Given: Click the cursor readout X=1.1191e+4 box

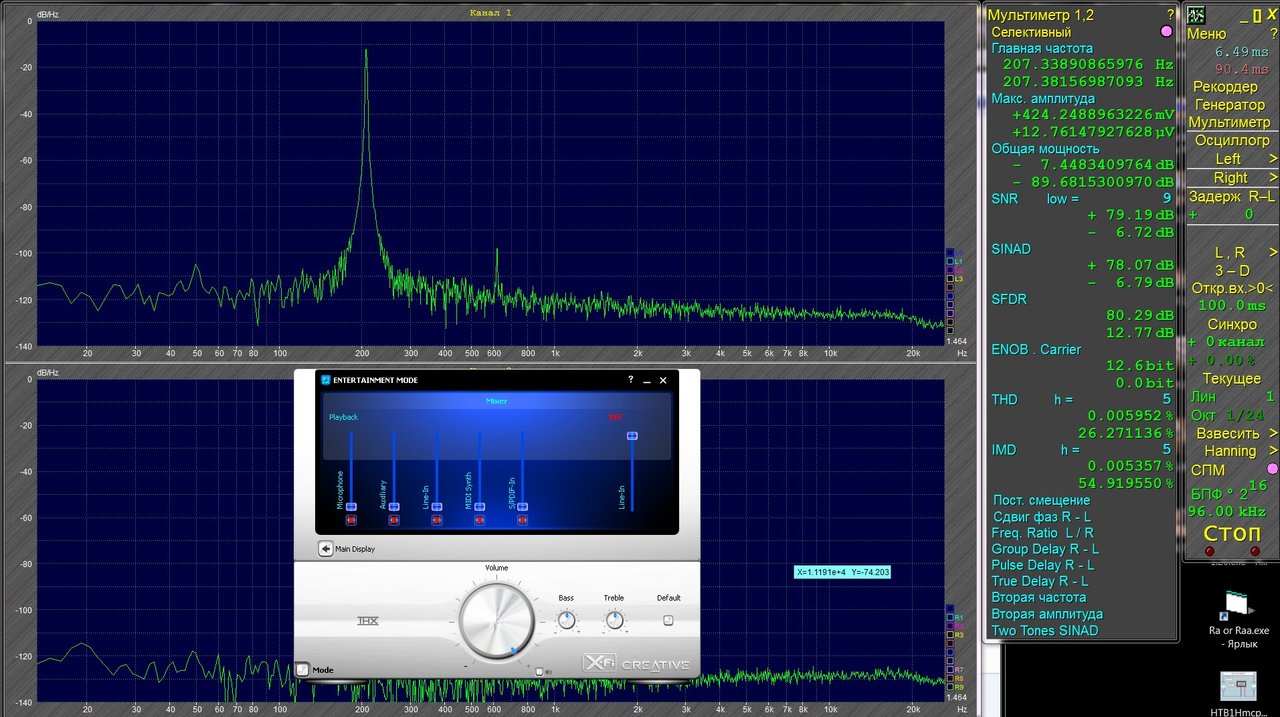Looking at the screenshot, I should [843, 573].
